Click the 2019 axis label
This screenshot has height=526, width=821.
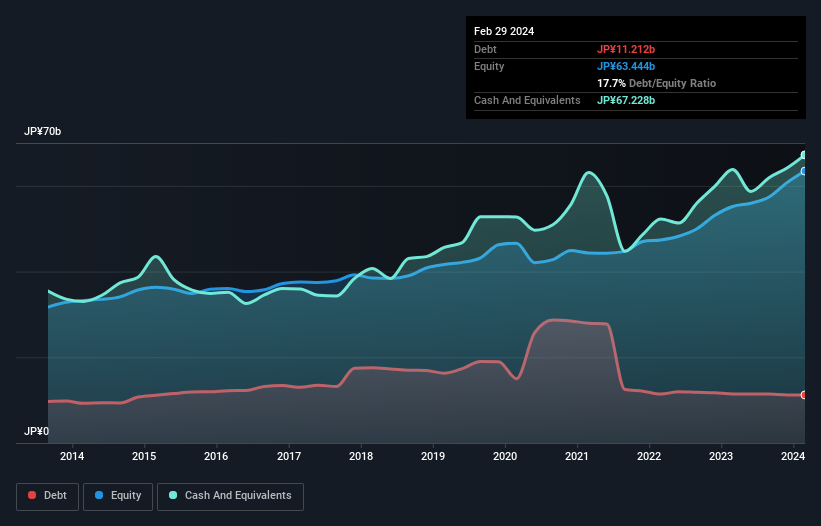[433, 456]
